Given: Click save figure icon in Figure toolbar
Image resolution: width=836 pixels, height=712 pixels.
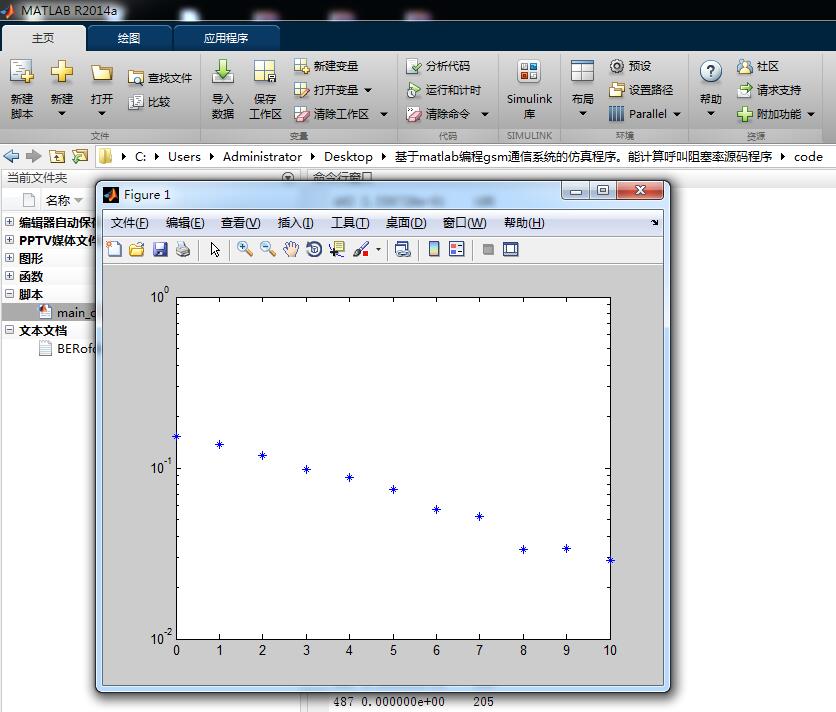Looking at the screenshot, I should coord(160,249).
